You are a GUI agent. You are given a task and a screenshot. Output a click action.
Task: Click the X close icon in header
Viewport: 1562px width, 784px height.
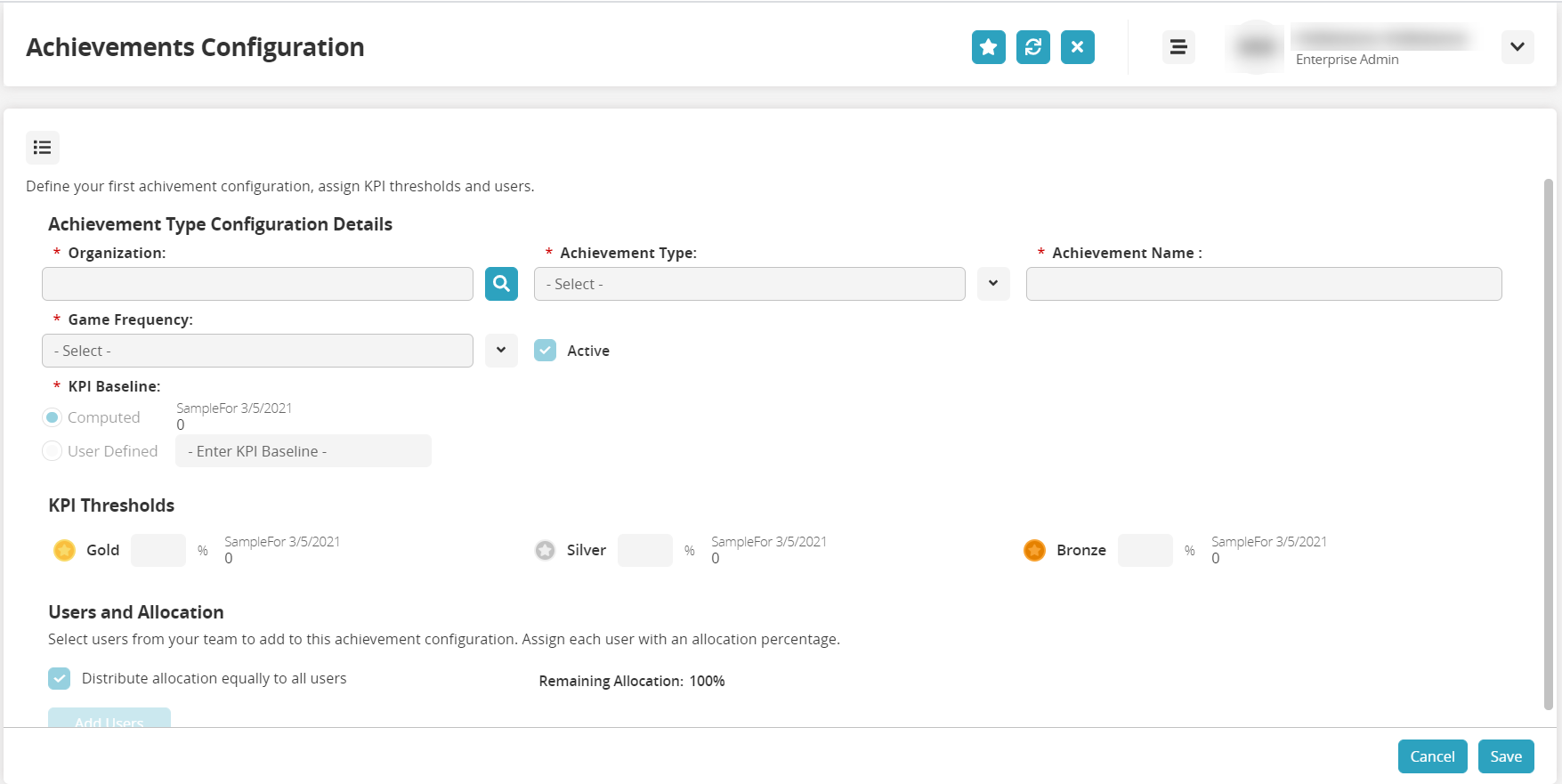click(1077, 47)
